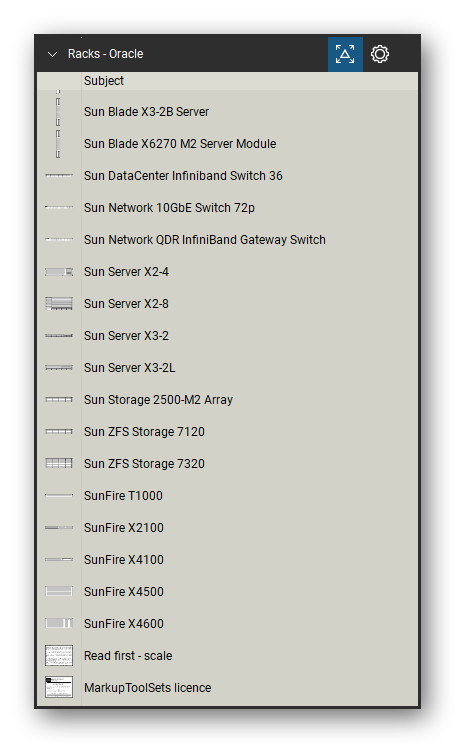Select the SunFire X4100 symbol icon
The width and height of the screenshot is (455, 743).
59,560
